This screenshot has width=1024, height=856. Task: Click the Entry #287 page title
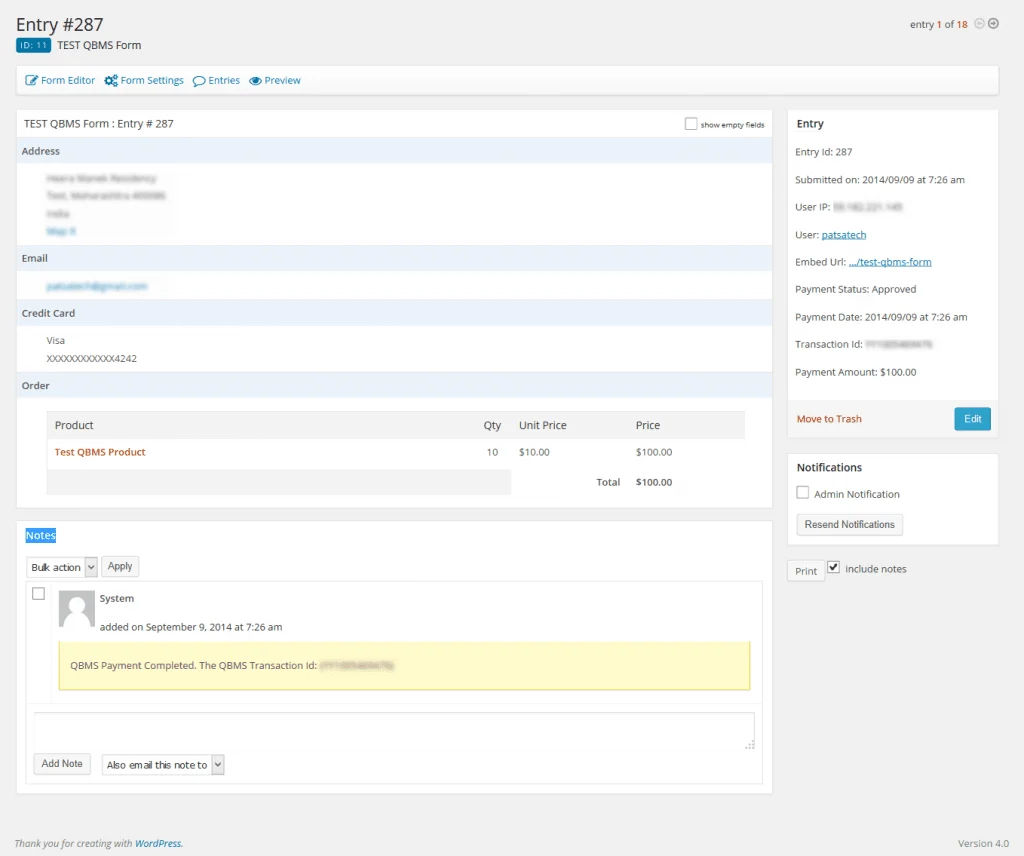click(x=59, y=24)
